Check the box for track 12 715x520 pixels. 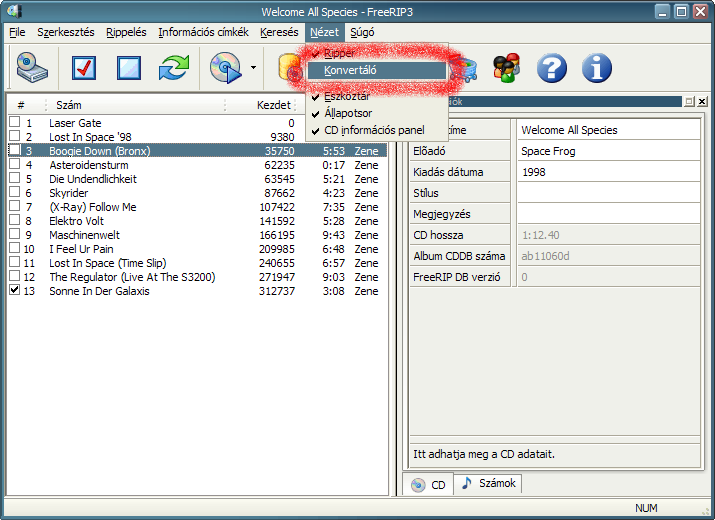tap(15, 276)
